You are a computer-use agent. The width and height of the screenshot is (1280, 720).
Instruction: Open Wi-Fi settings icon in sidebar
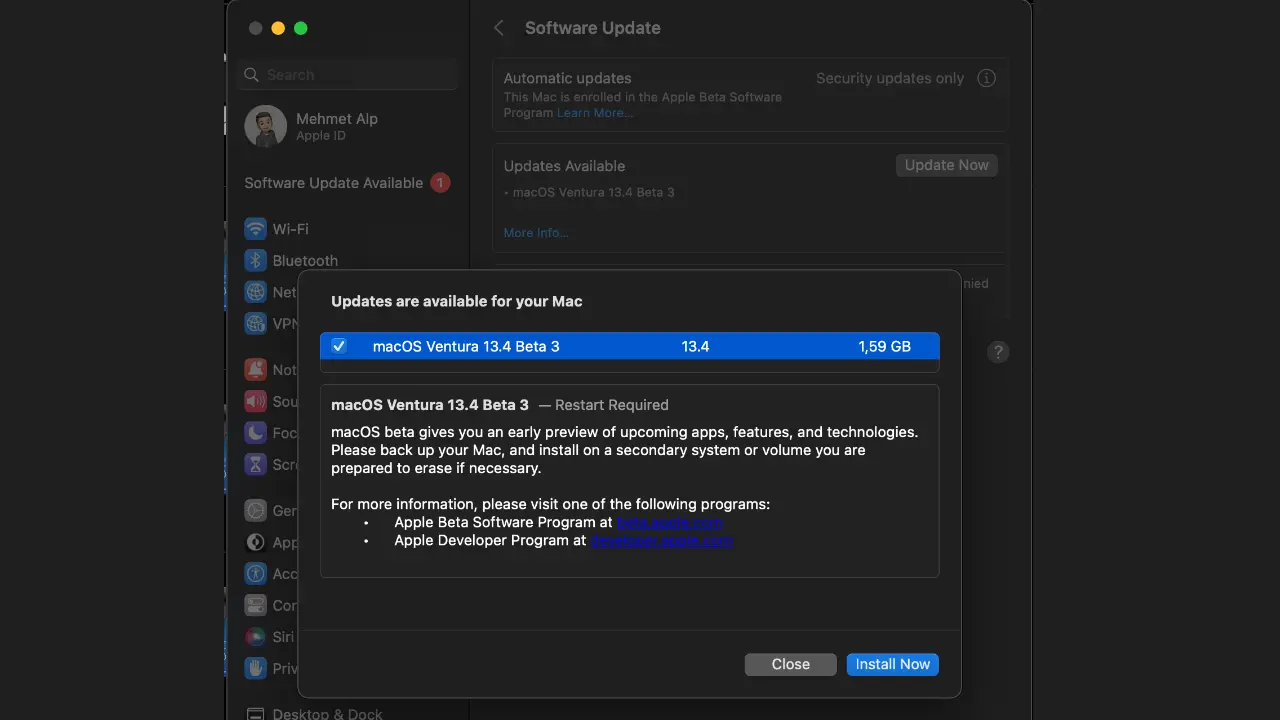[x=256, y=229]
